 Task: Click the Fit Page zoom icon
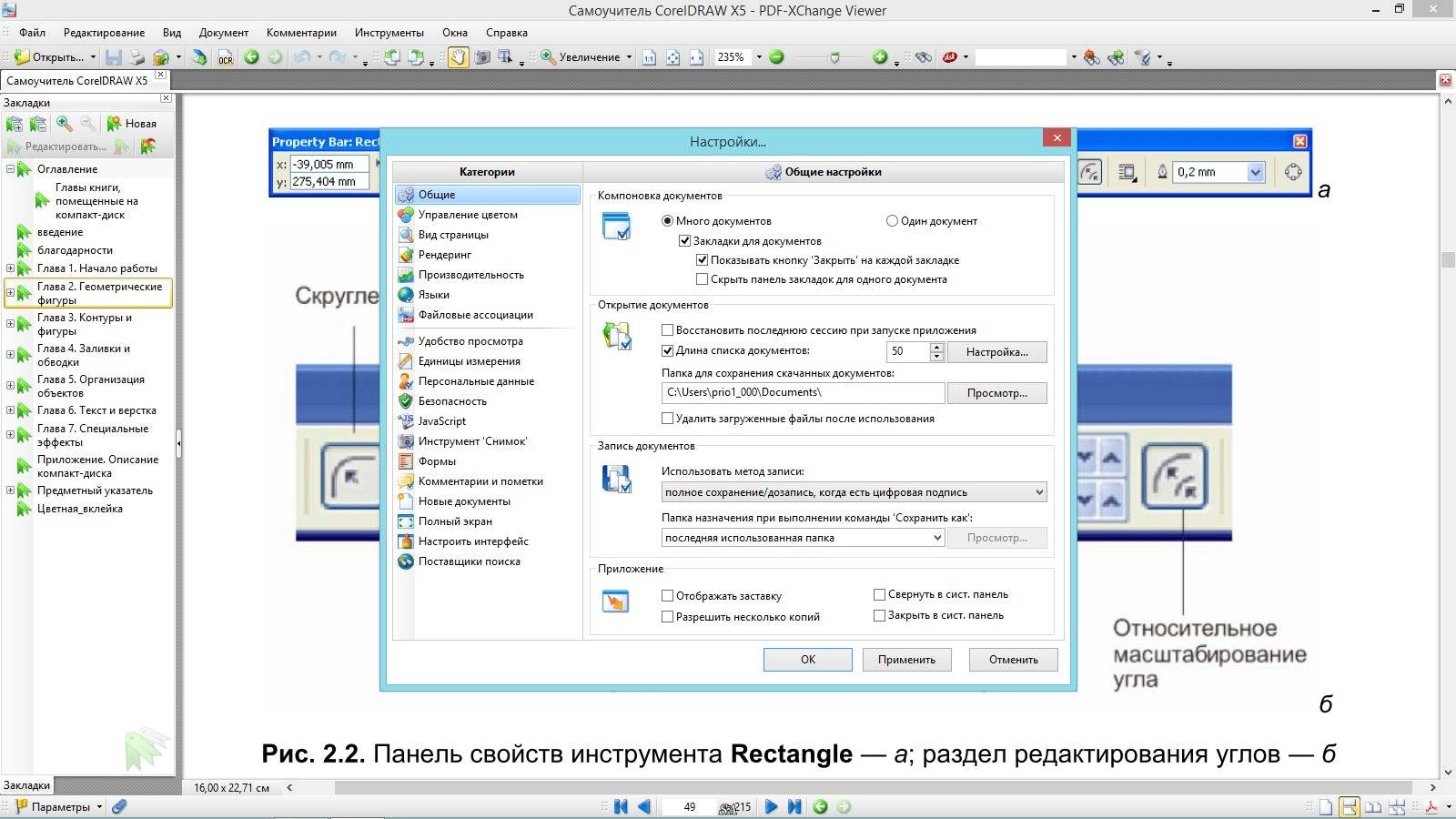pyautogui.click(x=673, y=57)
